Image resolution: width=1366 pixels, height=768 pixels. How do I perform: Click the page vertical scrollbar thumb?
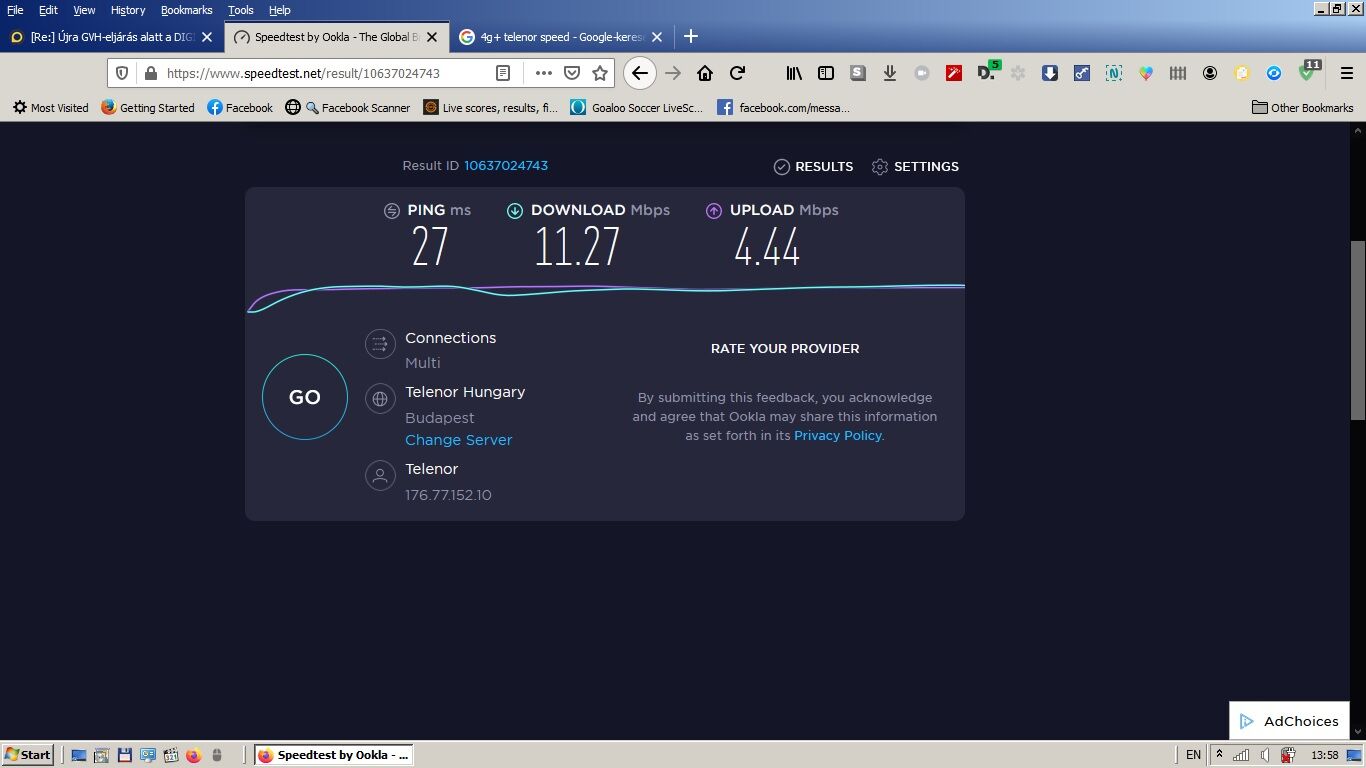1358,330
